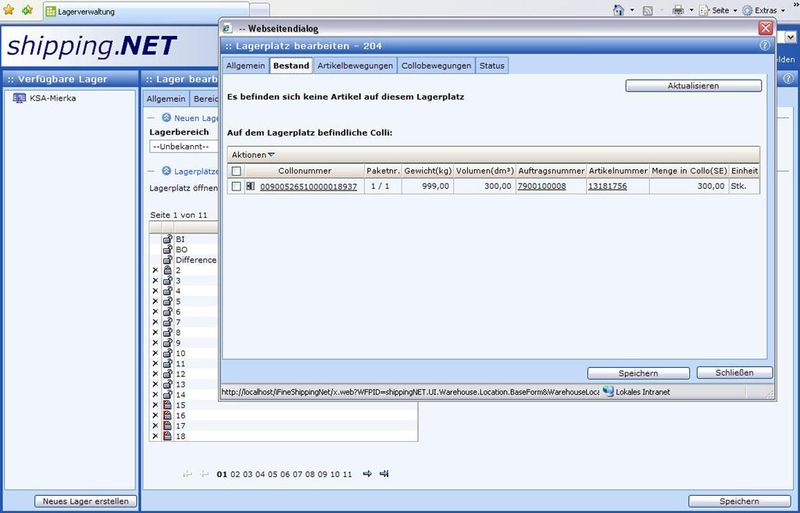Image resolution: width=800 pixels, height=513 pixels.
Task: Toggle the select-all checkbox in table header
Action: pyautogui.click(x=236, y=171)
